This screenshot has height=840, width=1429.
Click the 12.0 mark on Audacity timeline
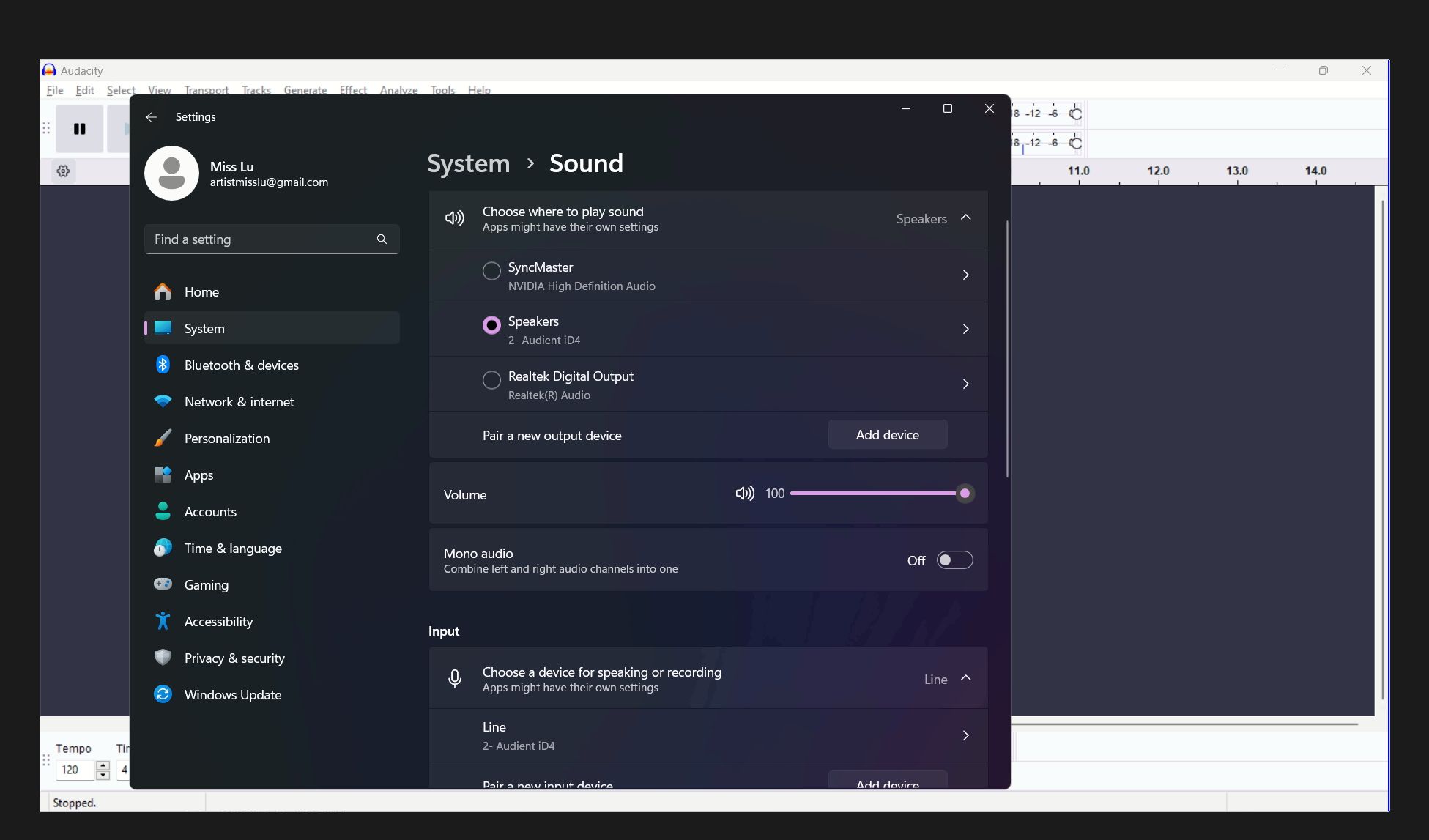point(1158,171)
